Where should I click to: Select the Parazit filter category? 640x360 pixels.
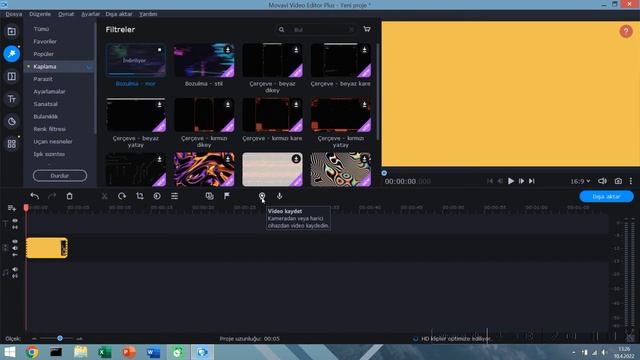point(43,79)
